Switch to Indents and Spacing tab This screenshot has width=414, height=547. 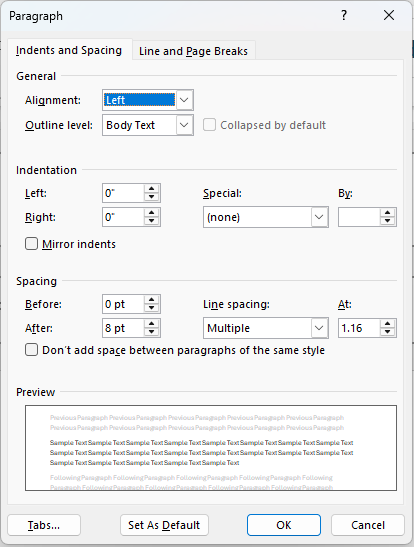(x=69, y=50)
